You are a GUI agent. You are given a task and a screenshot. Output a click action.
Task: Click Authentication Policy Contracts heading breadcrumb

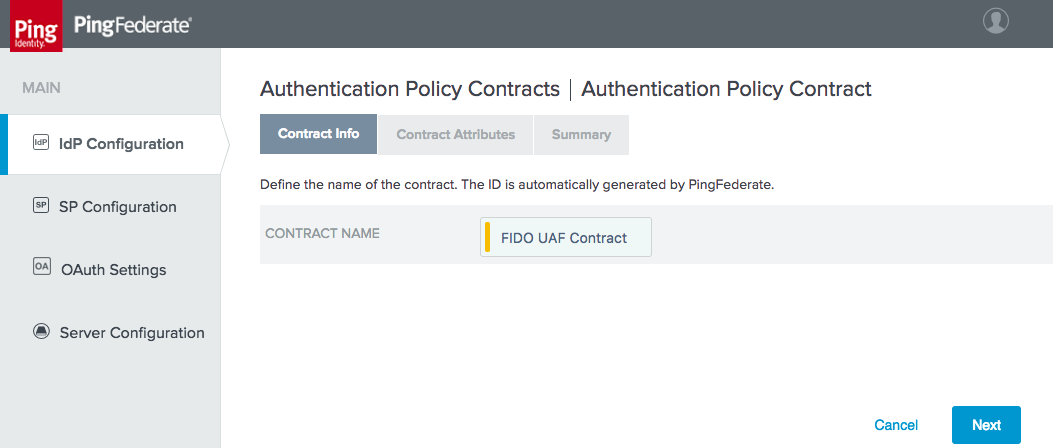410,89
